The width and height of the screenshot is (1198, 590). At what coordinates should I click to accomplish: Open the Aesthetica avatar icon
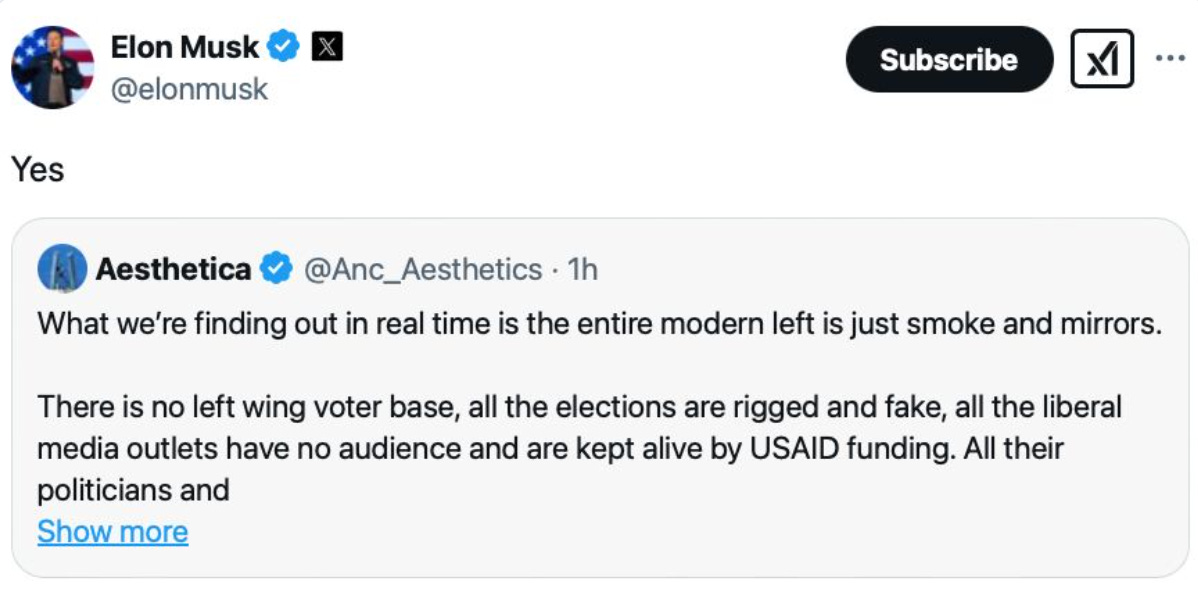pos(61,269)
